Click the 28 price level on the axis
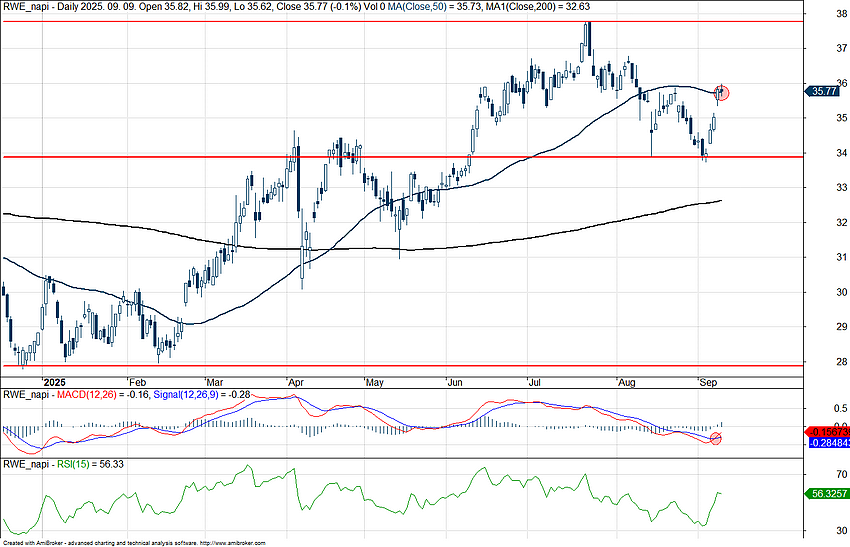 pyautogui.click(x=841, y=362)
